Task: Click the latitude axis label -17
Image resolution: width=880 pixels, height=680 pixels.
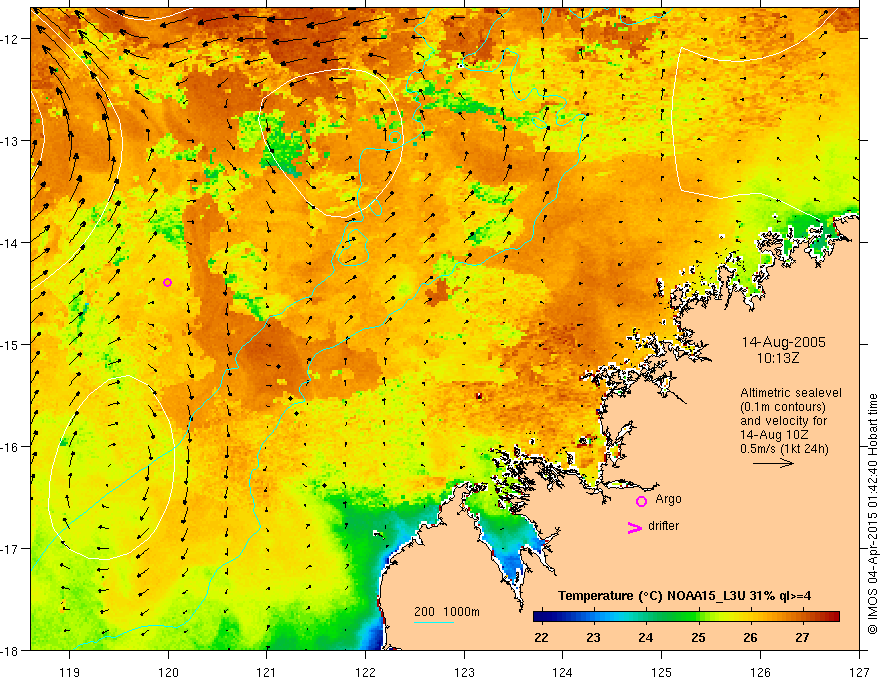Action: tap(12, 549)
